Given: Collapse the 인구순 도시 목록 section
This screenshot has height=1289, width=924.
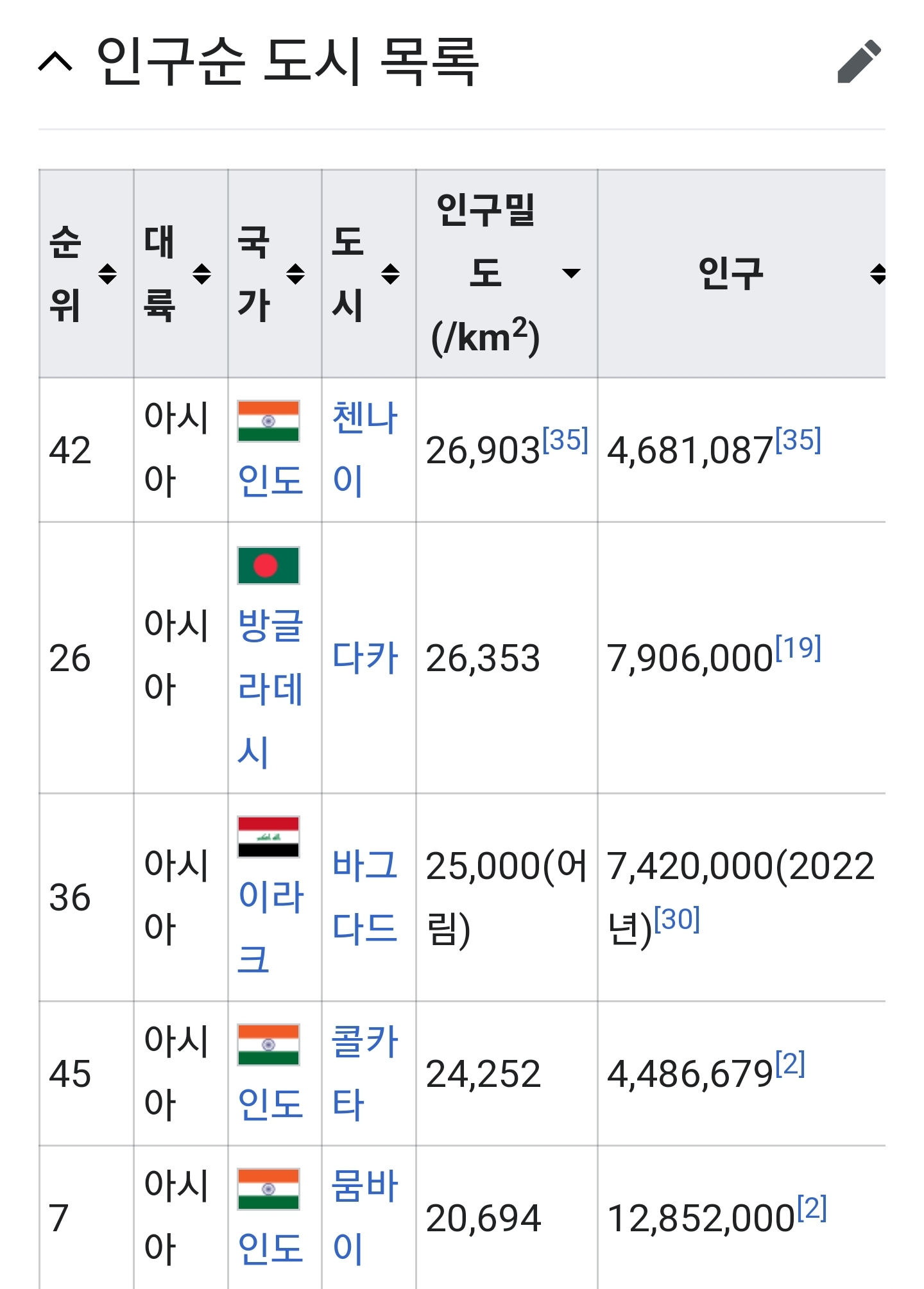Looking at the screenshot, I should 56,62.
